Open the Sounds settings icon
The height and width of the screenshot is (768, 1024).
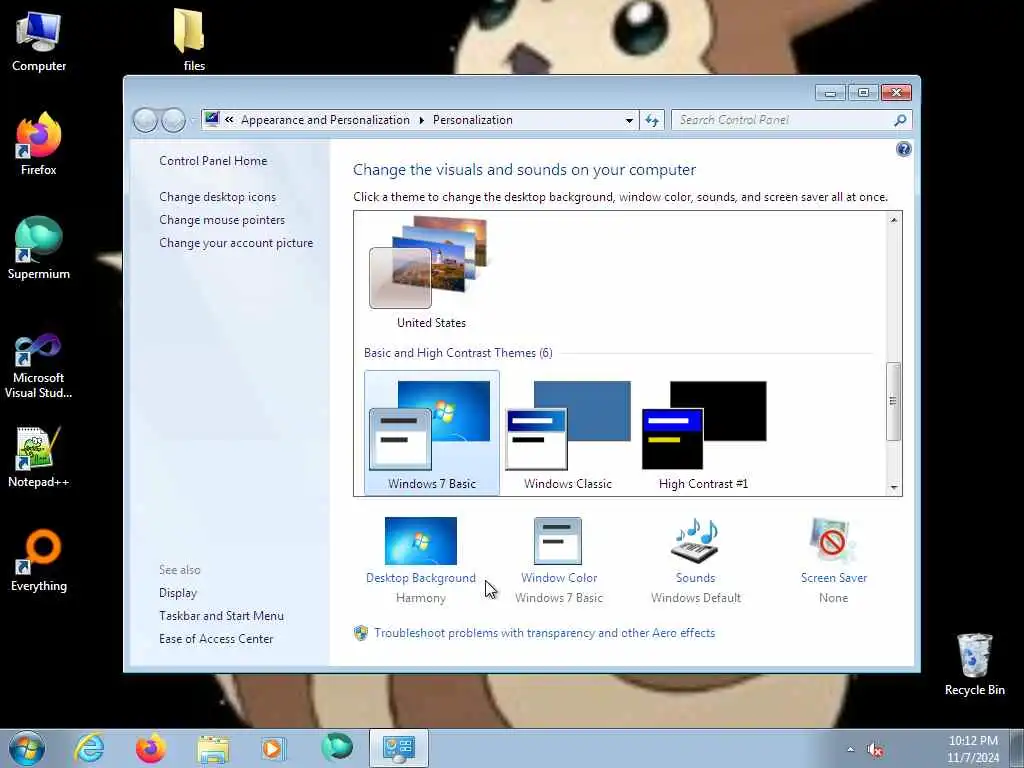coord(695,541)
